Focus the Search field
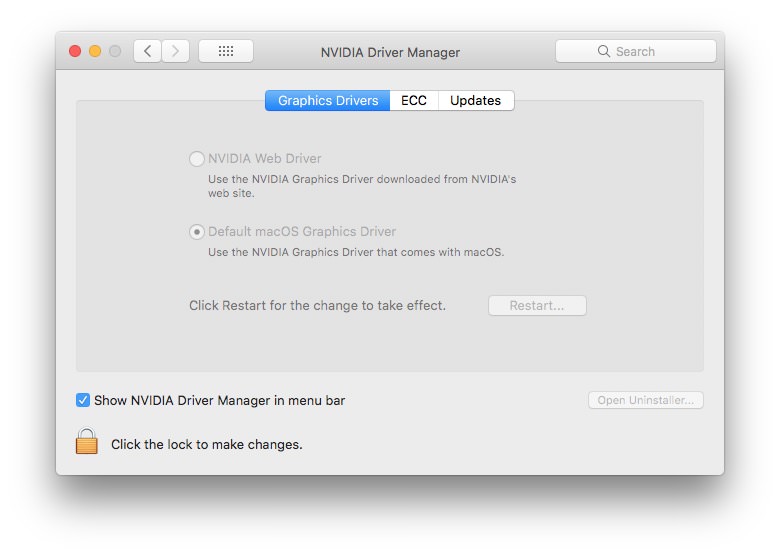 [636, 51]
